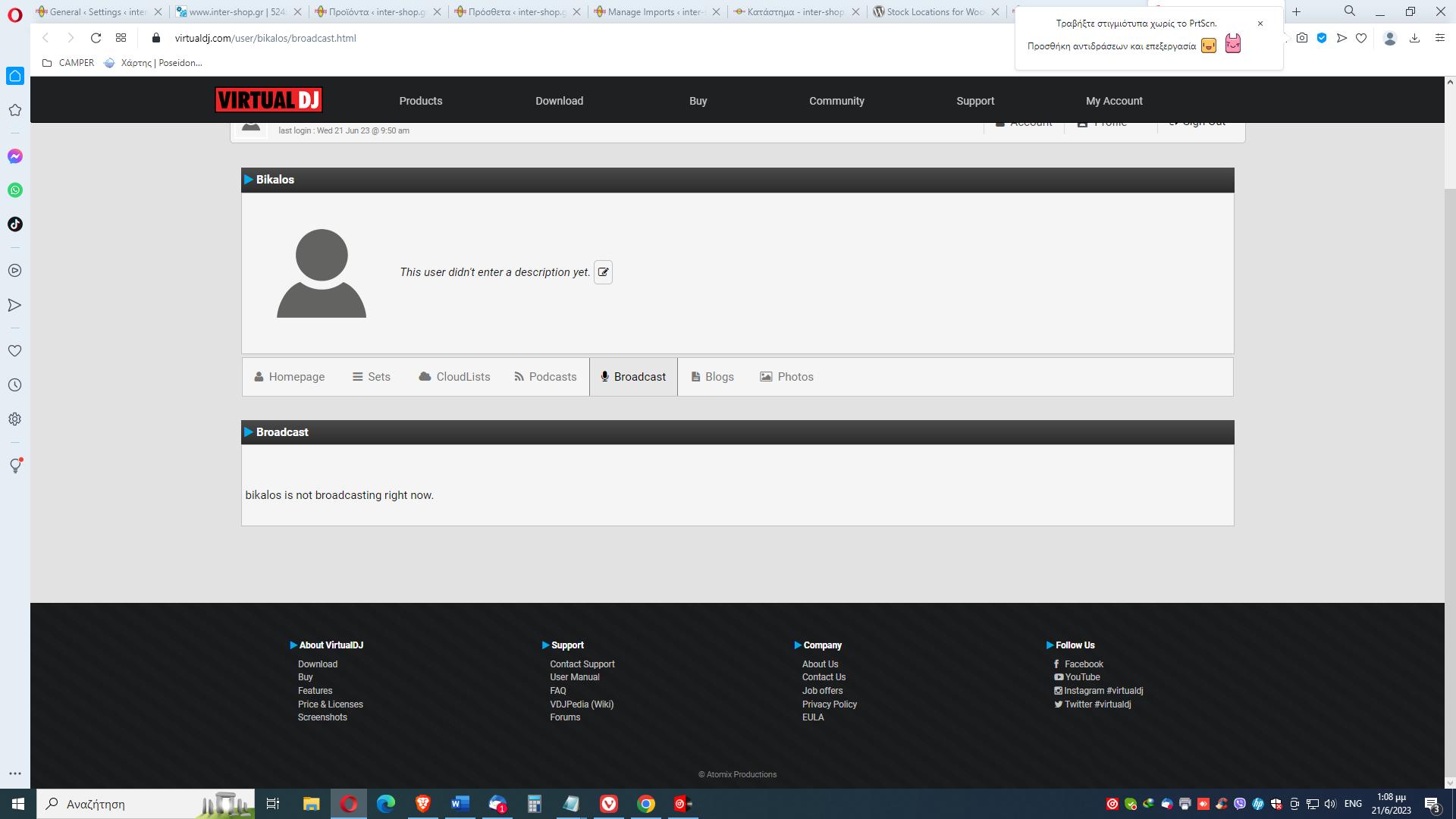Open the Χάρτης Poseidon bookmark
The image size is (1456, 819).
(x=153, y=63)
